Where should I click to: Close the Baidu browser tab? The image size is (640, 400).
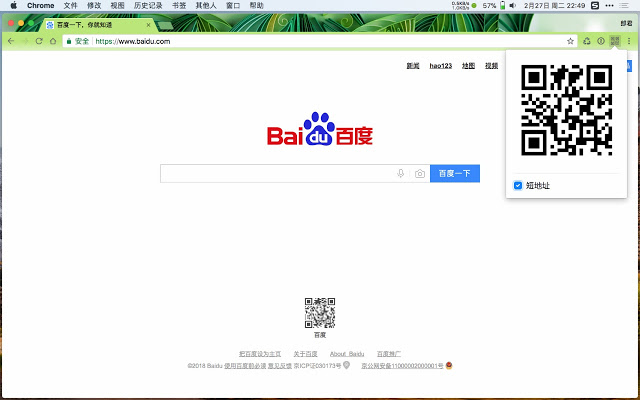click(x=149, y=25)
